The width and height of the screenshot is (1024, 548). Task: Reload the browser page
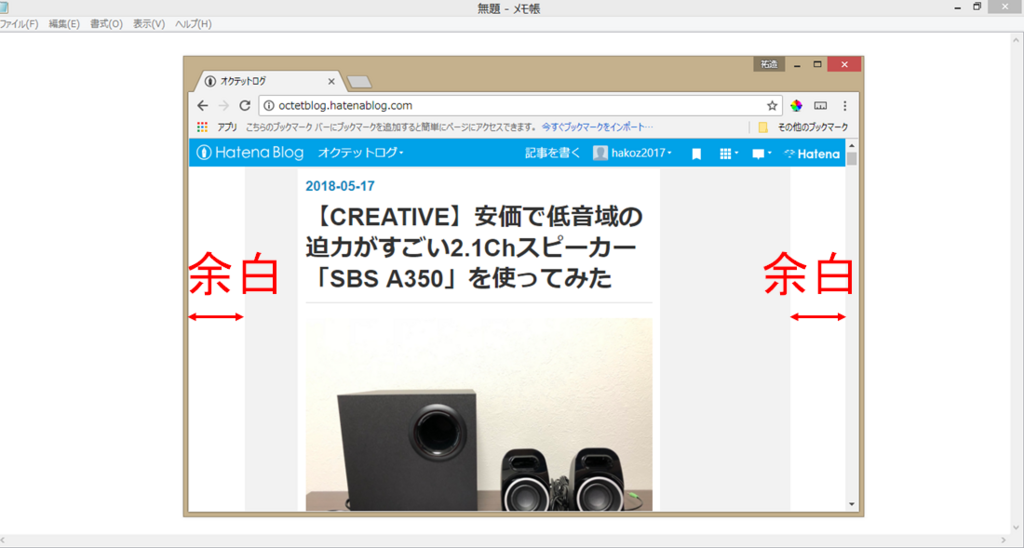(x=245, y=106)
